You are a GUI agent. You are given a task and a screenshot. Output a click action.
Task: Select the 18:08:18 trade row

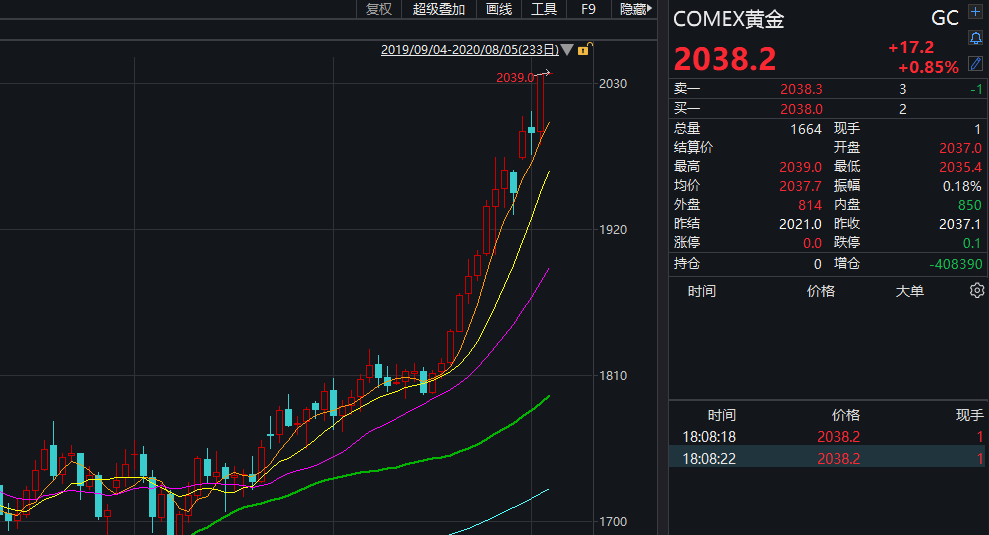[826, 437]
